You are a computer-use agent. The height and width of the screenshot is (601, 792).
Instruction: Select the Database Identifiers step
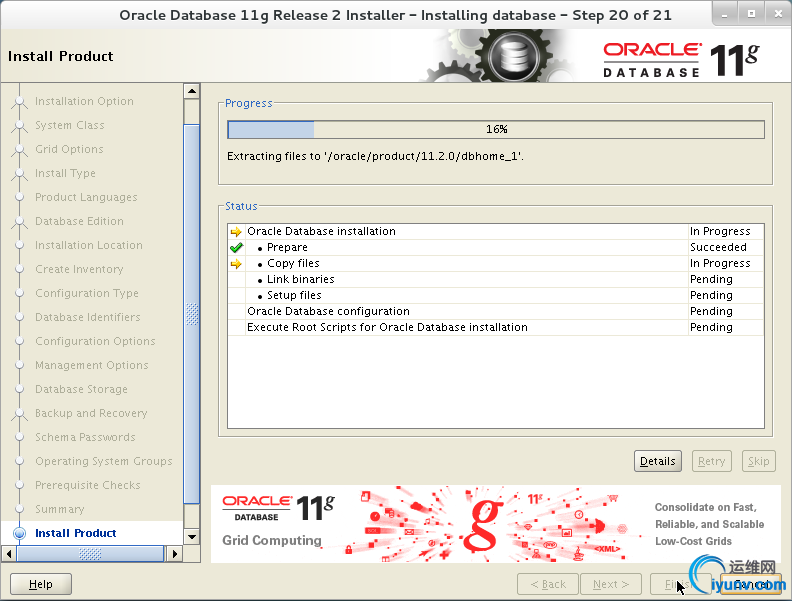tap(87, 317)
